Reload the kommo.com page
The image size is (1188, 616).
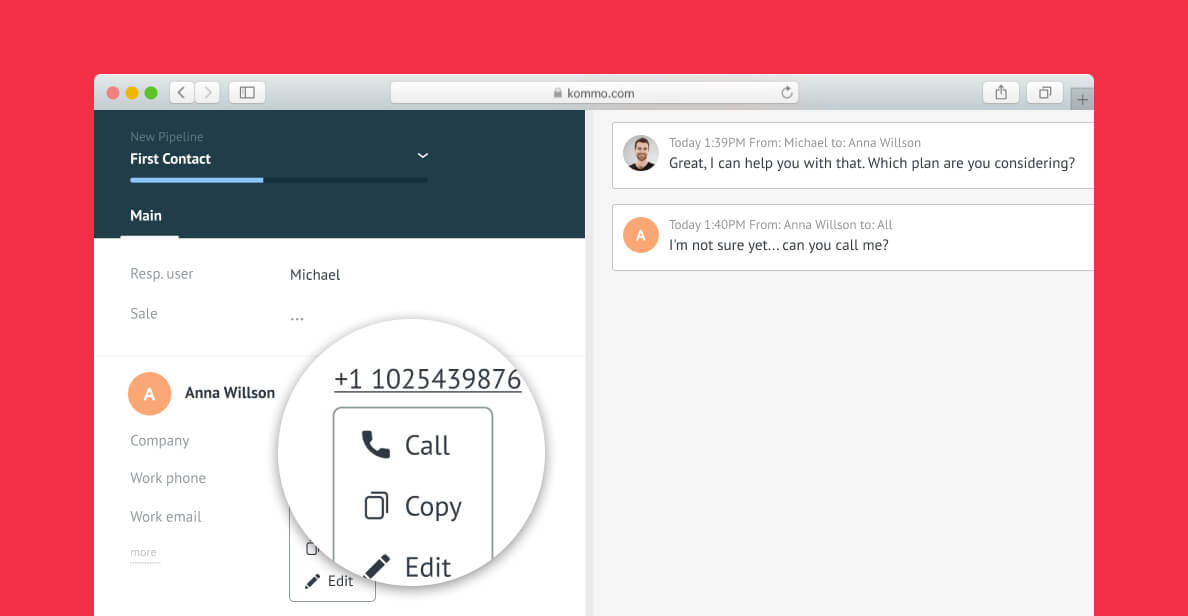[787, 92]
